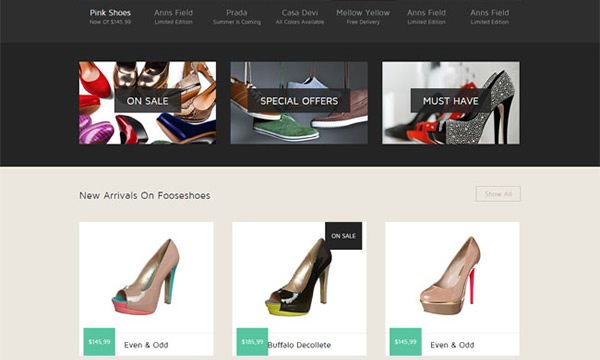Open the last Even & Odd product link
The height and width of the screenshot is (360, 600).
click(x=452, y=345)
